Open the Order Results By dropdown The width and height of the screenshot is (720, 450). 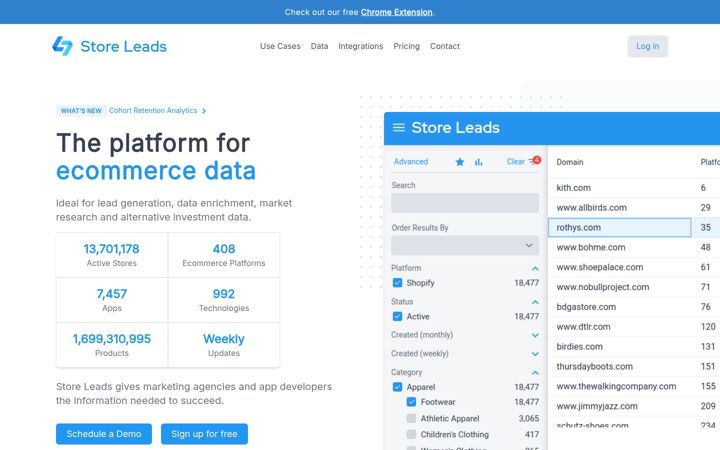pos(465,246)
